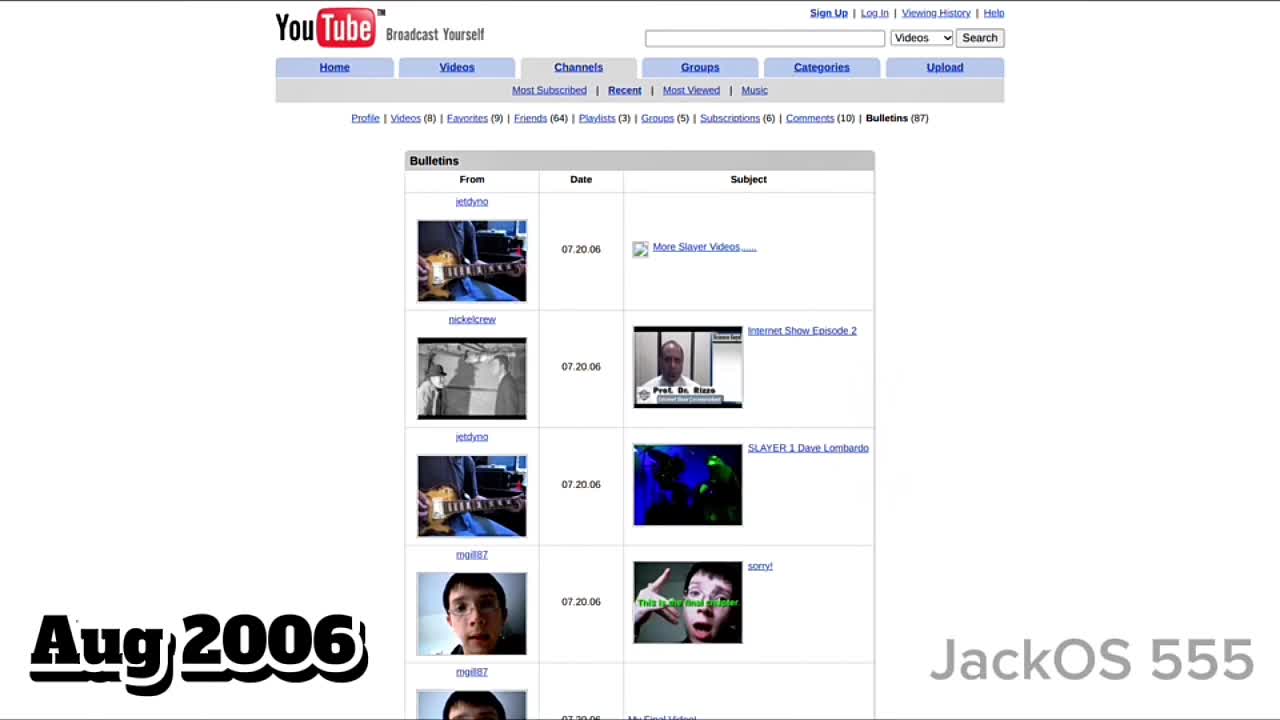This screenshot has width=1280, height=720.
Task: Click the Date column header
Action: point(581,180)
